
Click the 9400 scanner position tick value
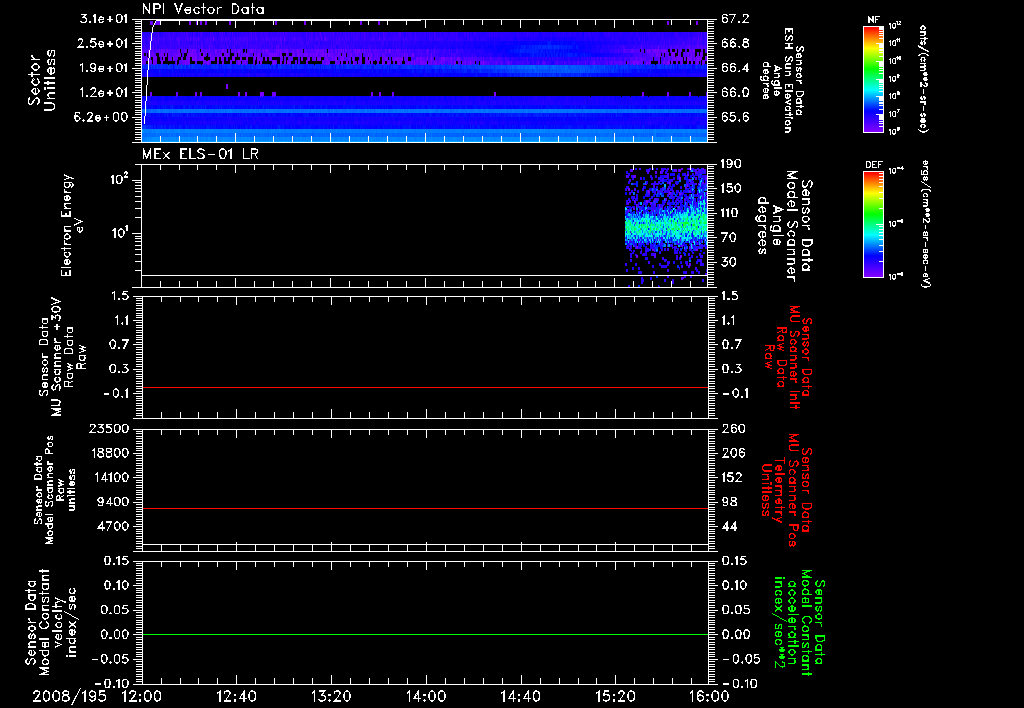coord(114,502)
